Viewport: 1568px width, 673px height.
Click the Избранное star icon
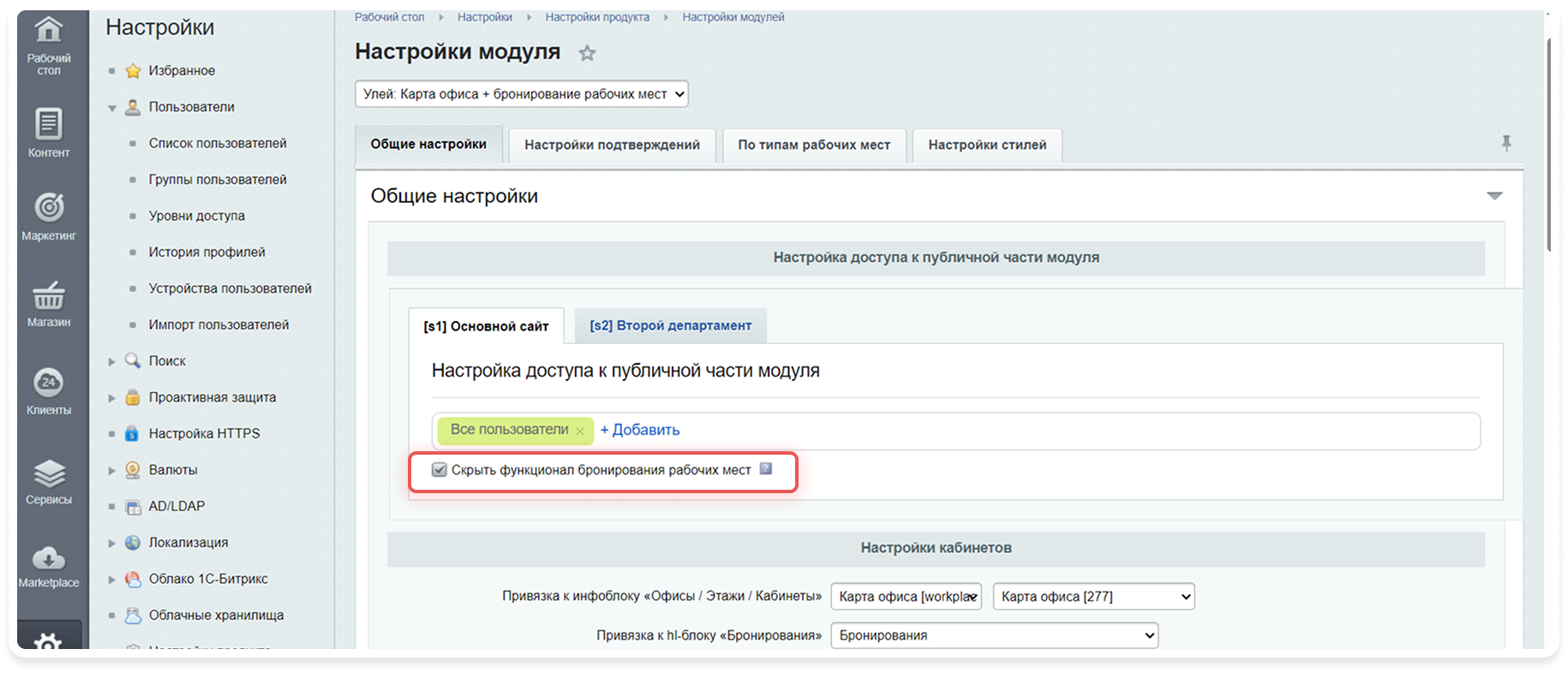pos(133,71)
